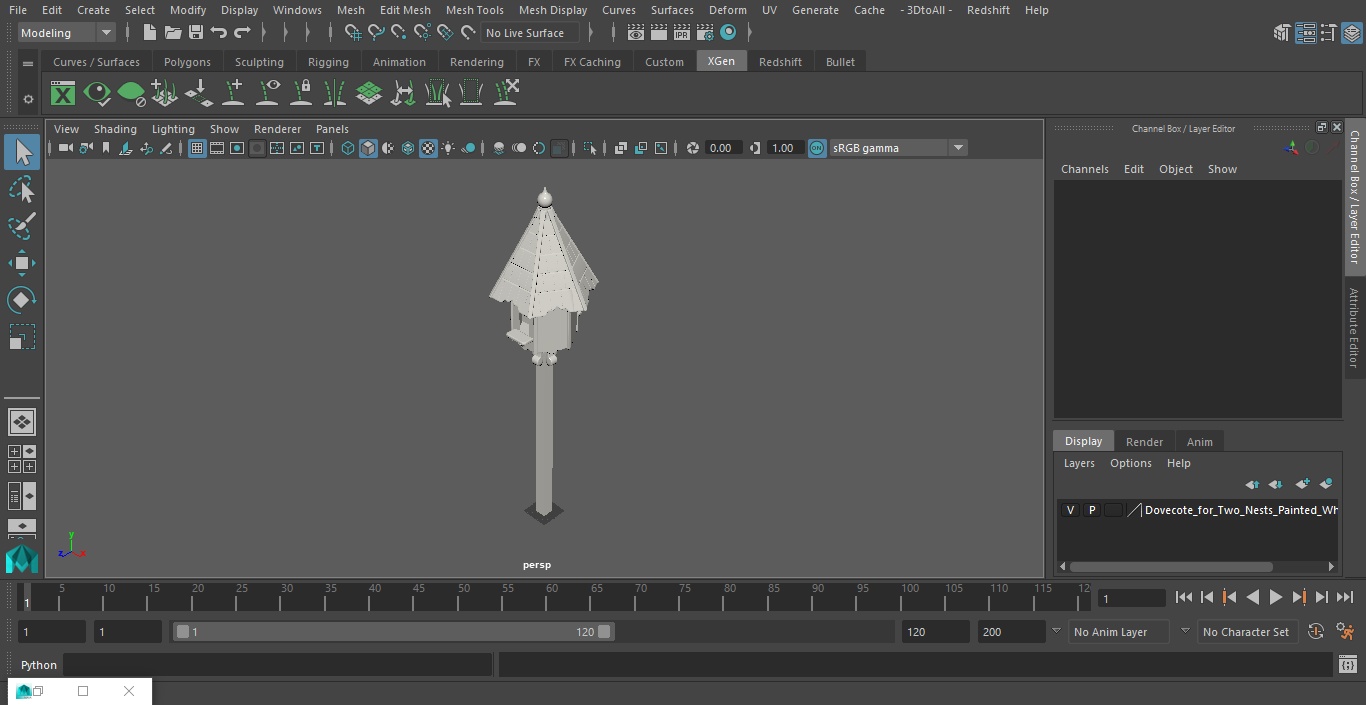
Task: Click the XGen guide with lock icon
Action: (301, 93)
